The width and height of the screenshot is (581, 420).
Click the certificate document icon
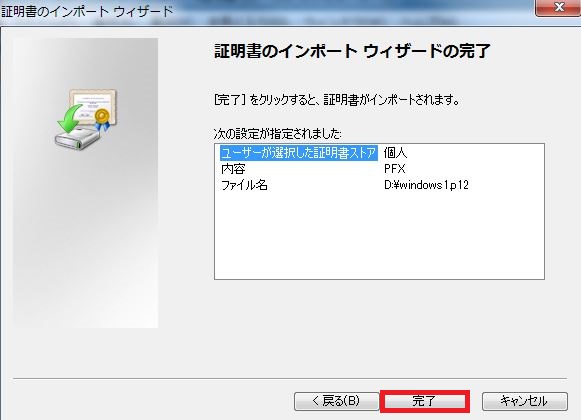point(93,107)
